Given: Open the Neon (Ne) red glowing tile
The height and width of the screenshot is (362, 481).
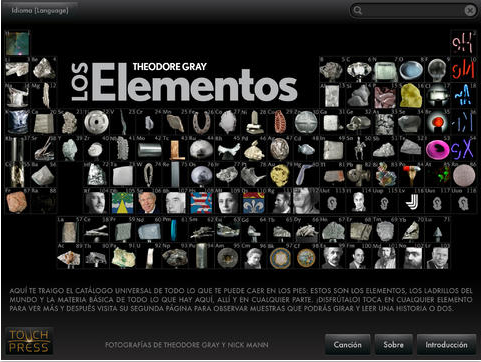Looking at the screenshot, I should coord(463,69).
